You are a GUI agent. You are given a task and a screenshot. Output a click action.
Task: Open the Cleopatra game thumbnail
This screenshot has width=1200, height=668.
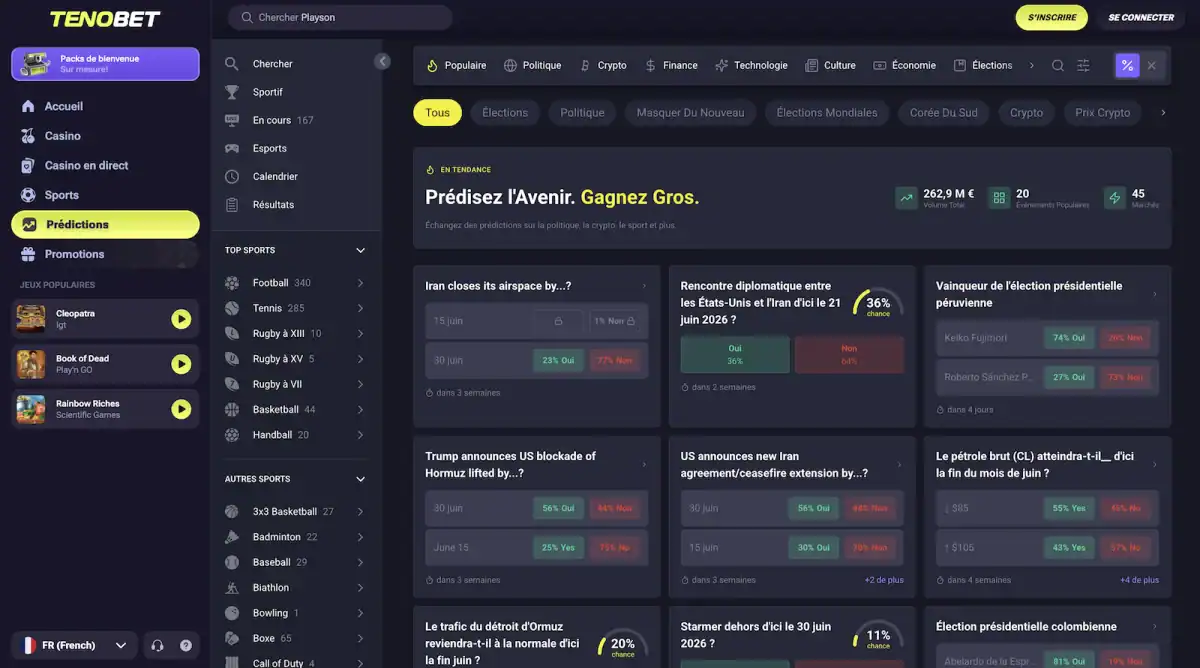(x=31, y=319)
